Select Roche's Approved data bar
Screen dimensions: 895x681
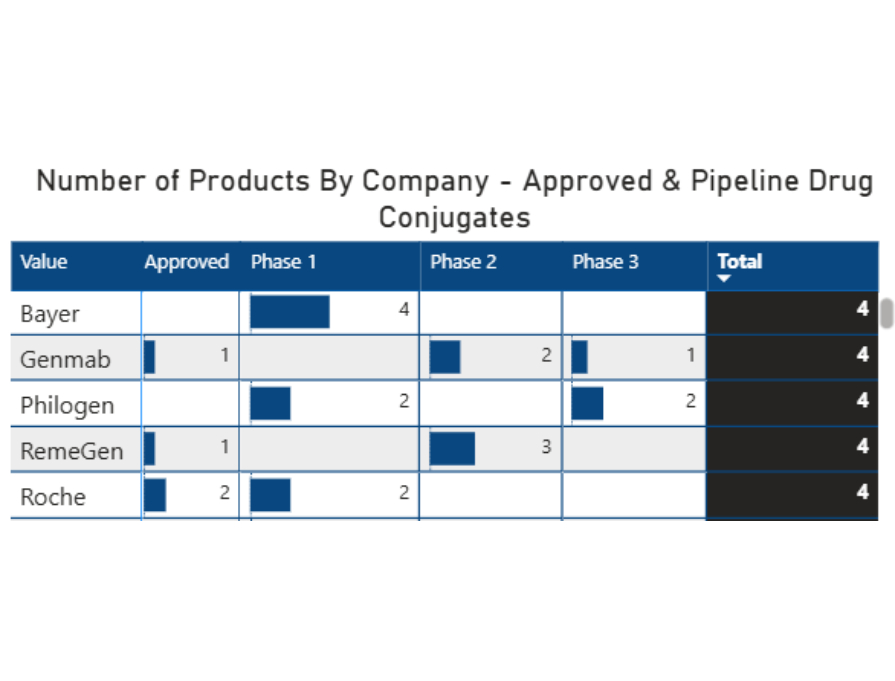[x=155, y=495]
